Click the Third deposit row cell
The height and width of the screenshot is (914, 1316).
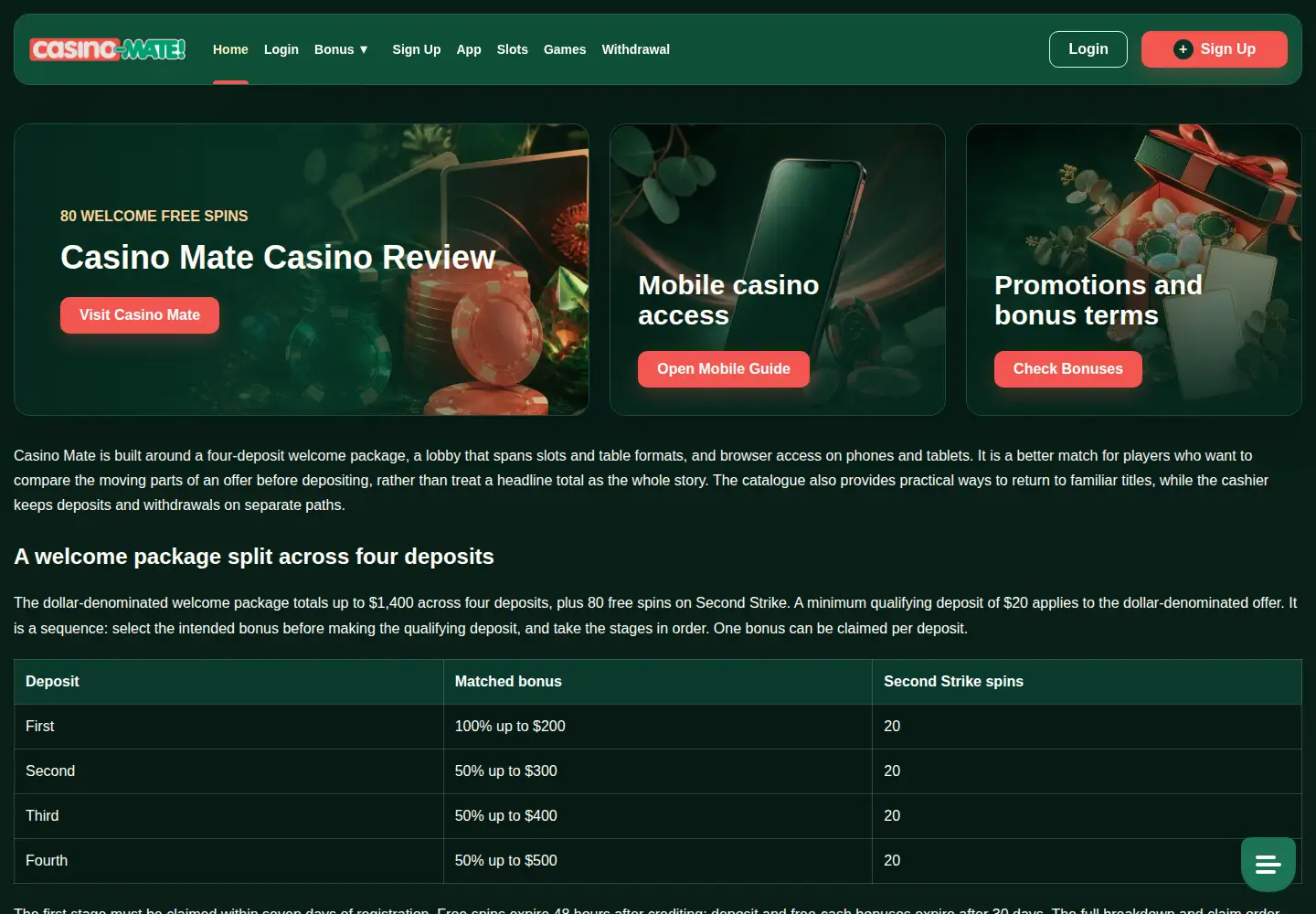(228, 816)
